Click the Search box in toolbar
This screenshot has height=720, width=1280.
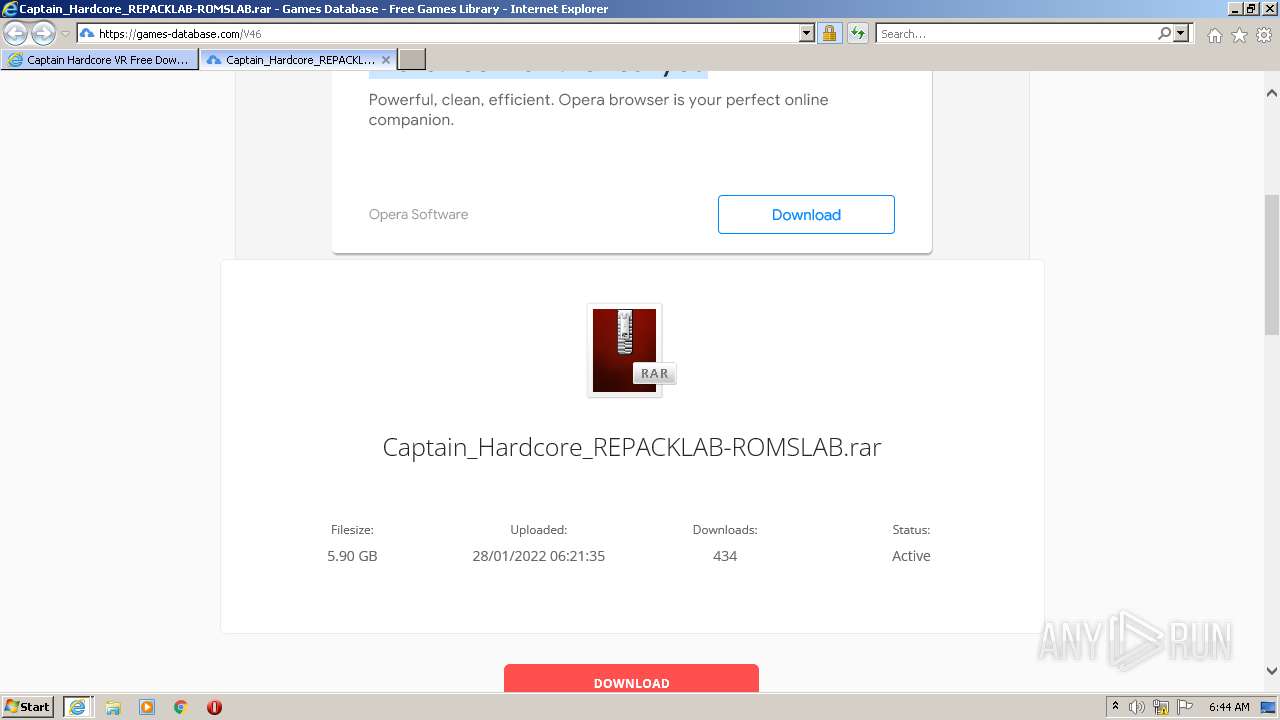[x=1016, y=34]
